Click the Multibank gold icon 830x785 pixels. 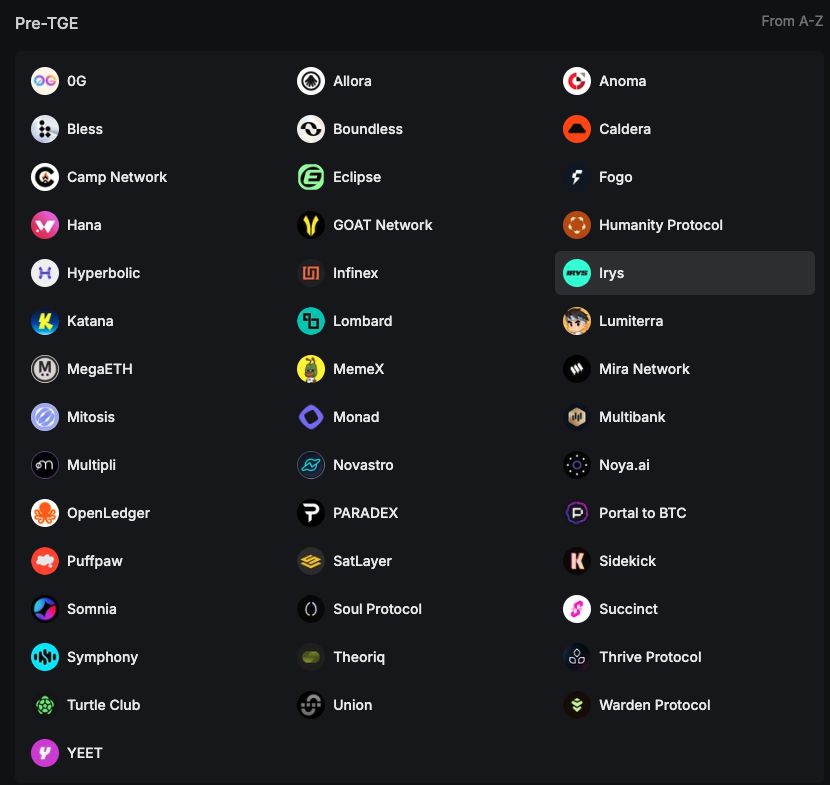pos(577,417)
